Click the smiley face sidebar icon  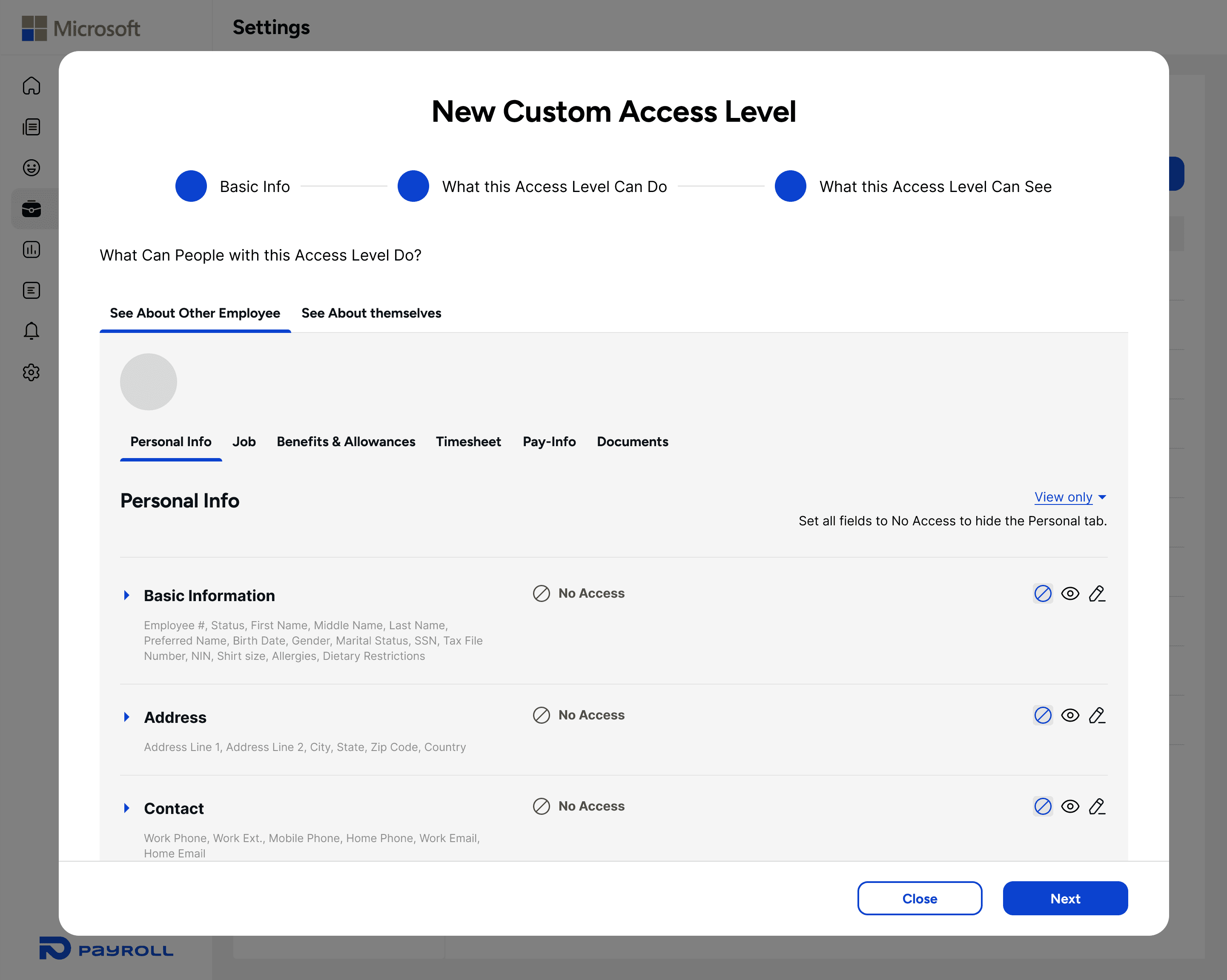coord(32,167)
